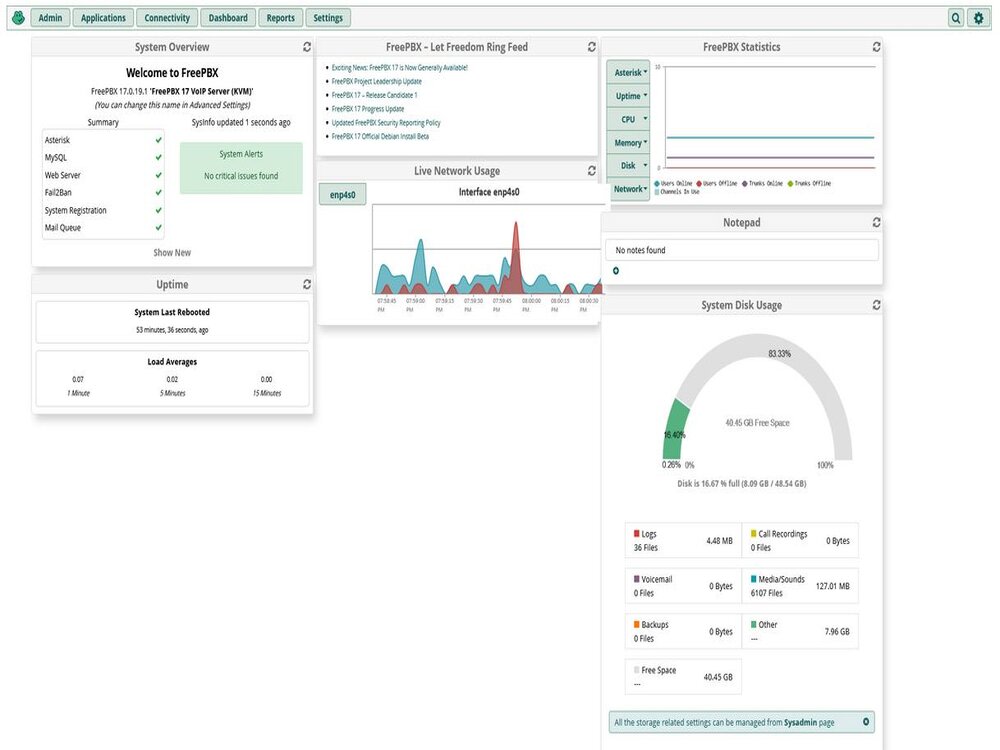Viewport: 1000px width, 750px height.
Task: Open the search magnifier icon
Action: pyautogui.click(x=955, y=18)
